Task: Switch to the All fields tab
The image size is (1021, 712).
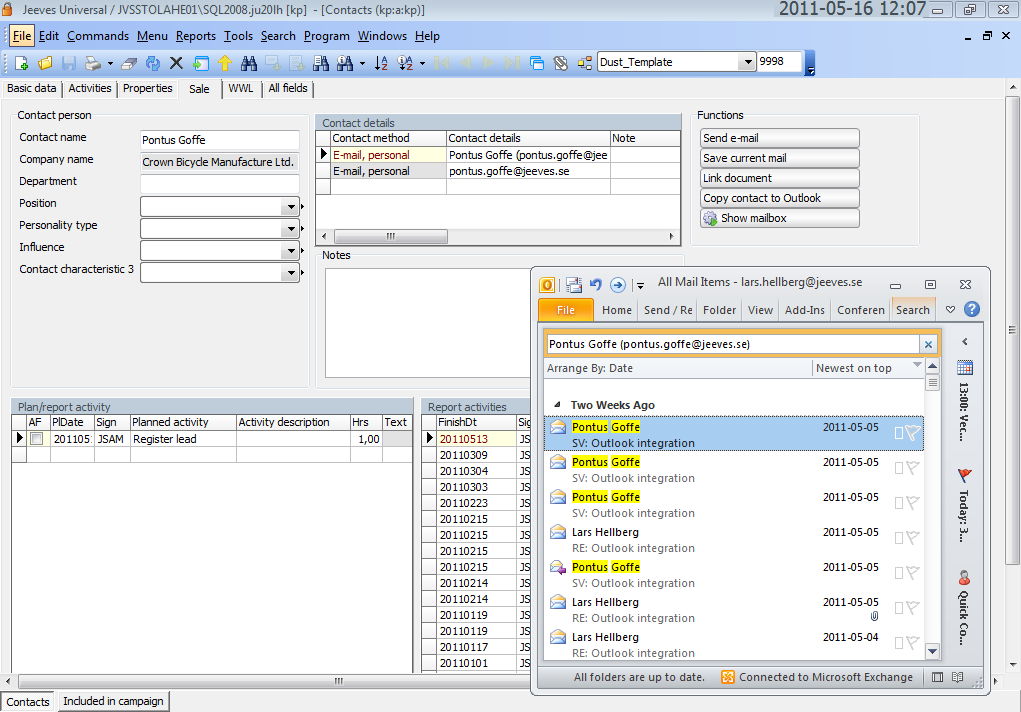Action: coord(288,89)
